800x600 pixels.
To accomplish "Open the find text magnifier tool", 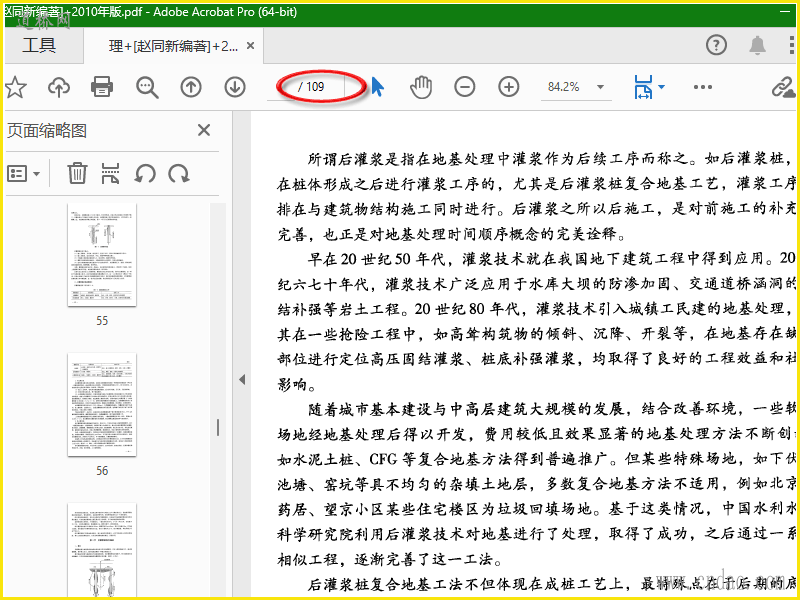I will click(x=147, y=87).
